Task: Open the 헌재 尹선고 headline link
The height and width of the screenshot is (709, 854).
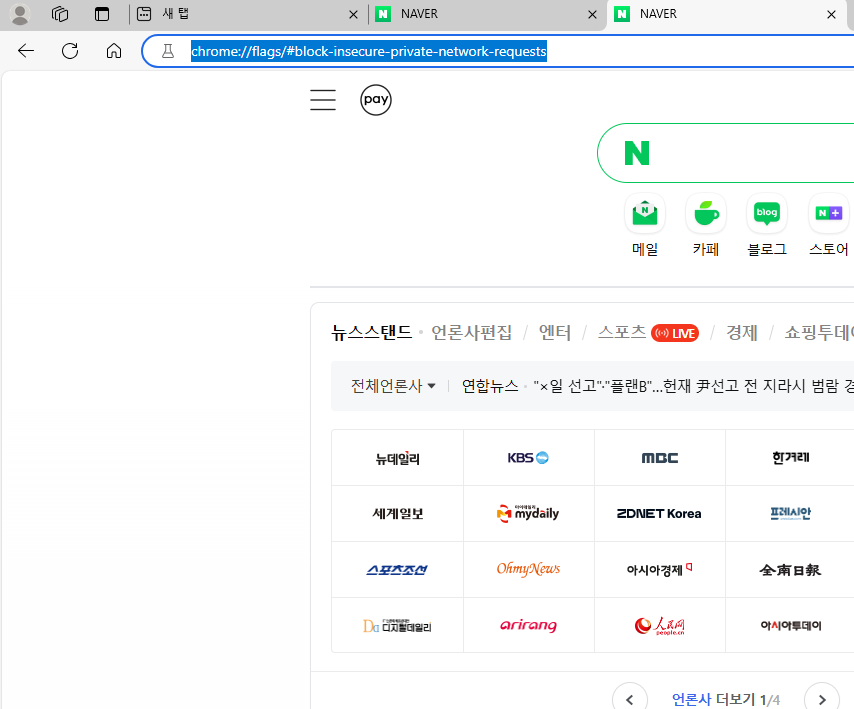Action: click(x=693, y=386)
